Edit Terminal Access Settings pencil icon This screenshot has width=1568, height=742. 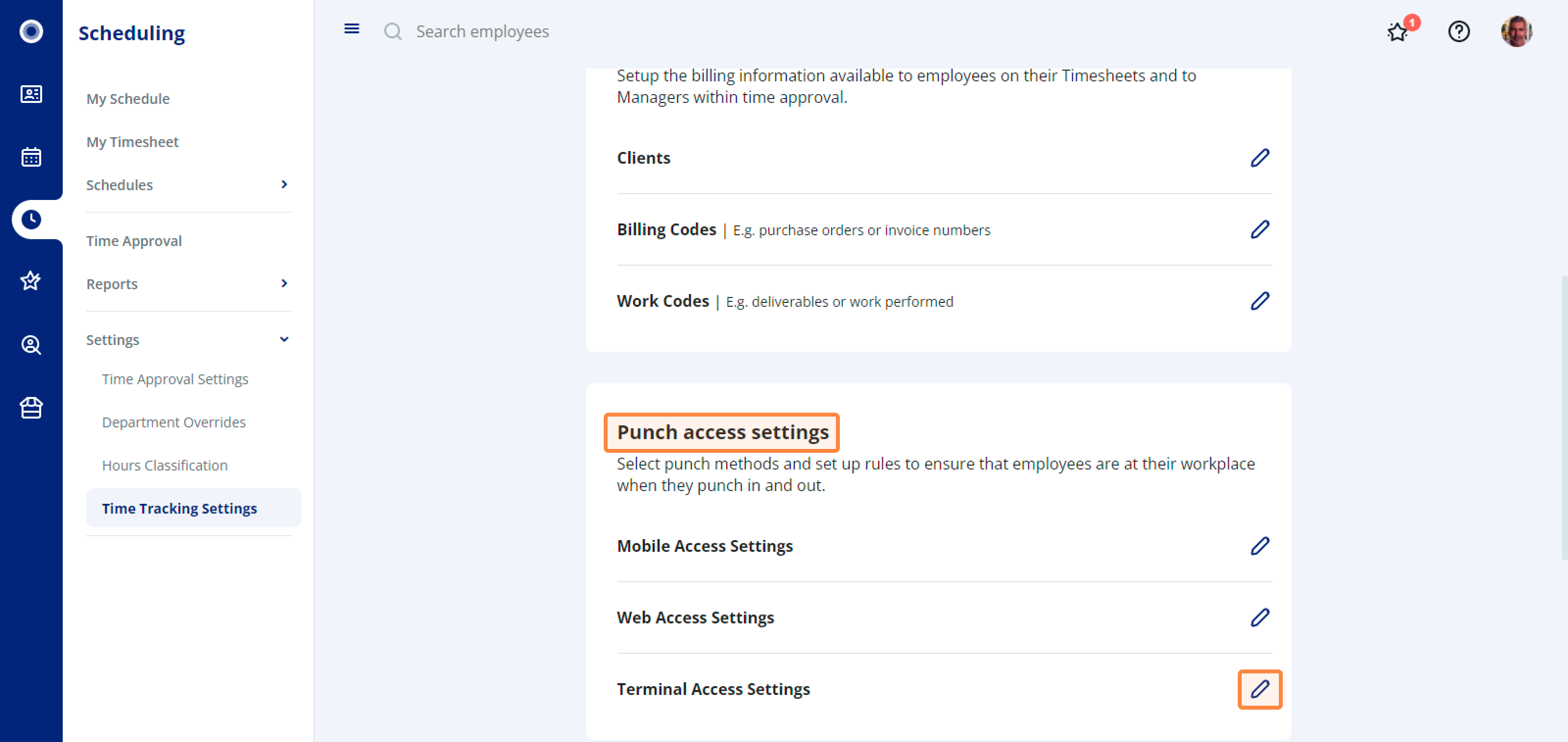(1259, 690)
